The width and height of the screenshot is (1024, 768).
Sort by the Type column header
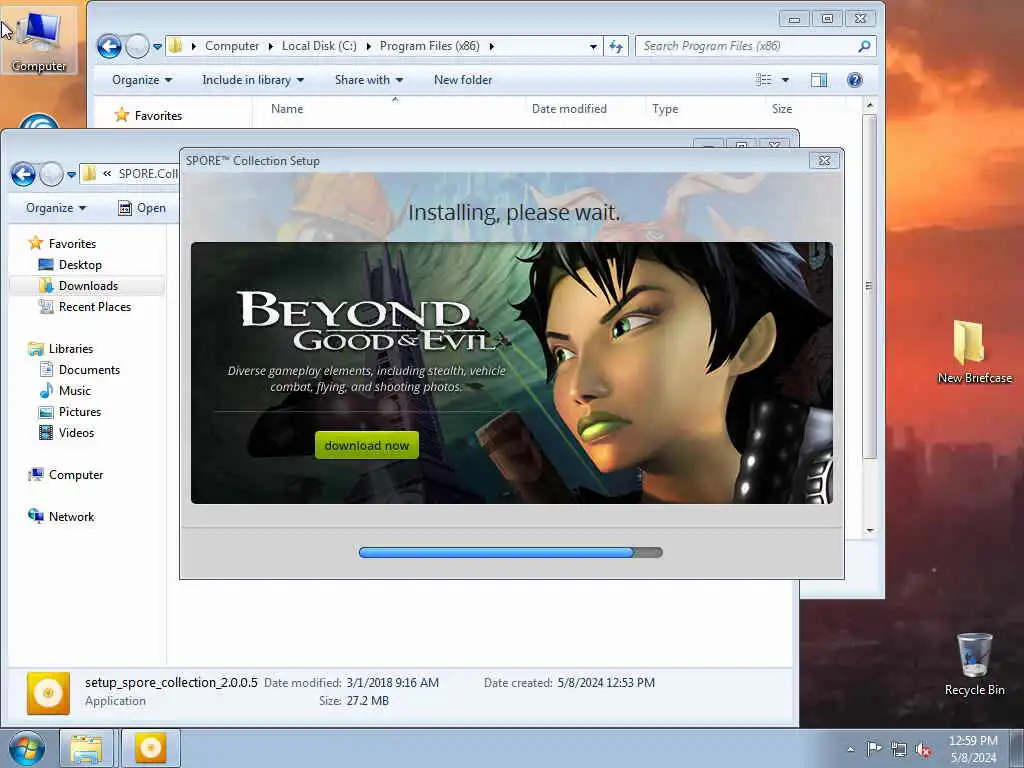coord(705,109)
